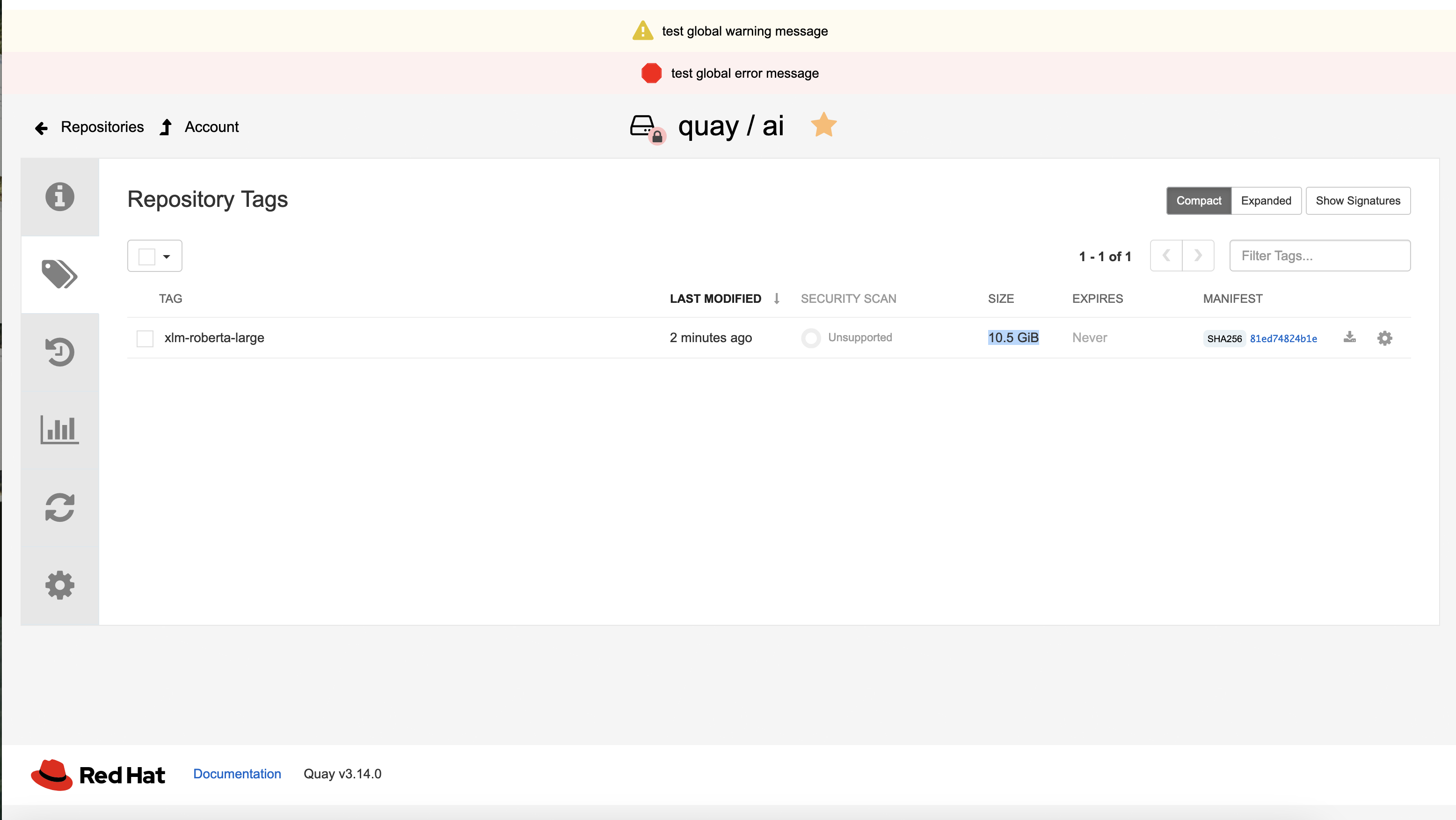Open the Documentation link
Screen dimensions: 1456x820
[237, 774]
